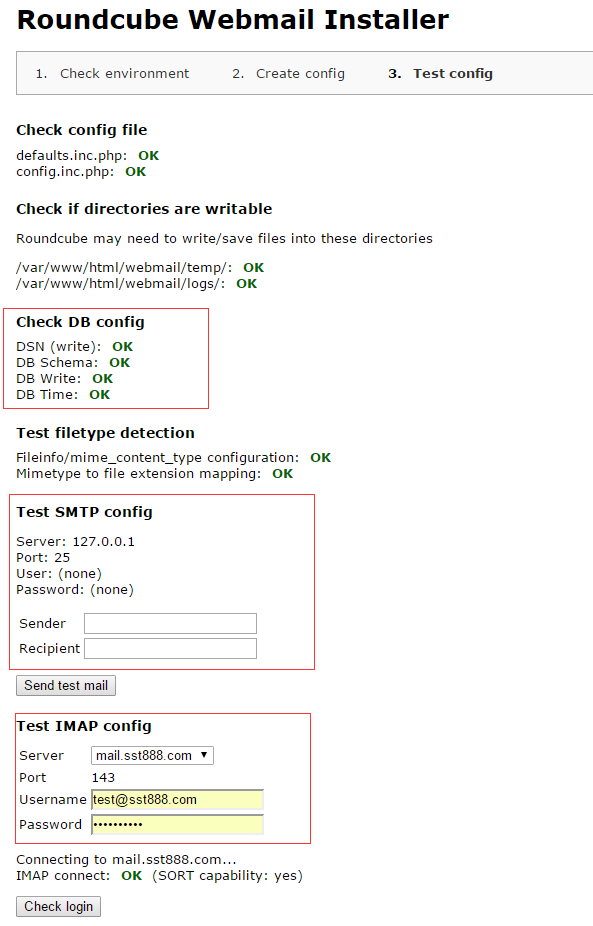Click the Fileinfo/mime_content_type configuration line
The width and height of the screenshot is (593, 926).
174,458
